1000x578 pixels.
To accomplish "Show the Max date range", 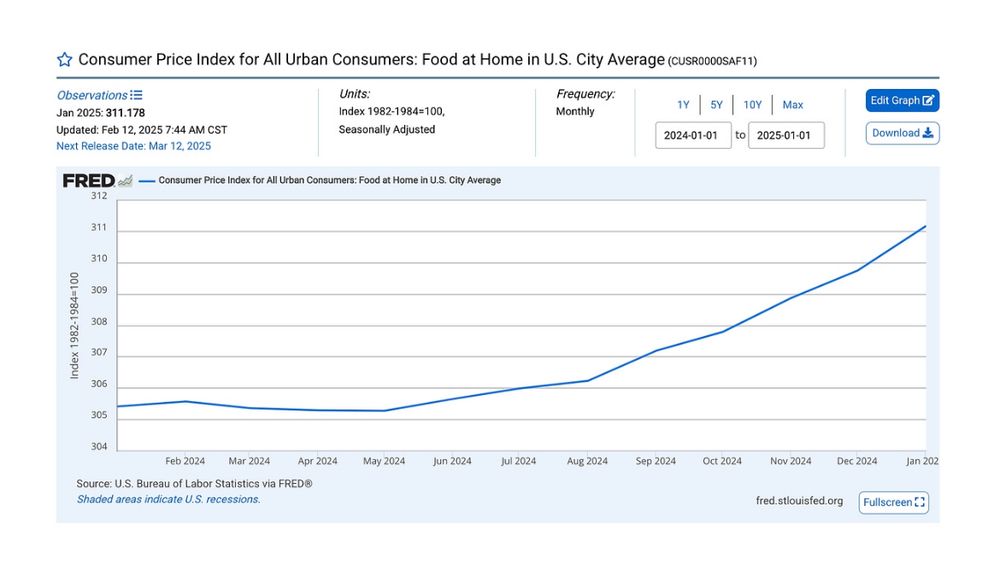I will click(x=793, y=105).
